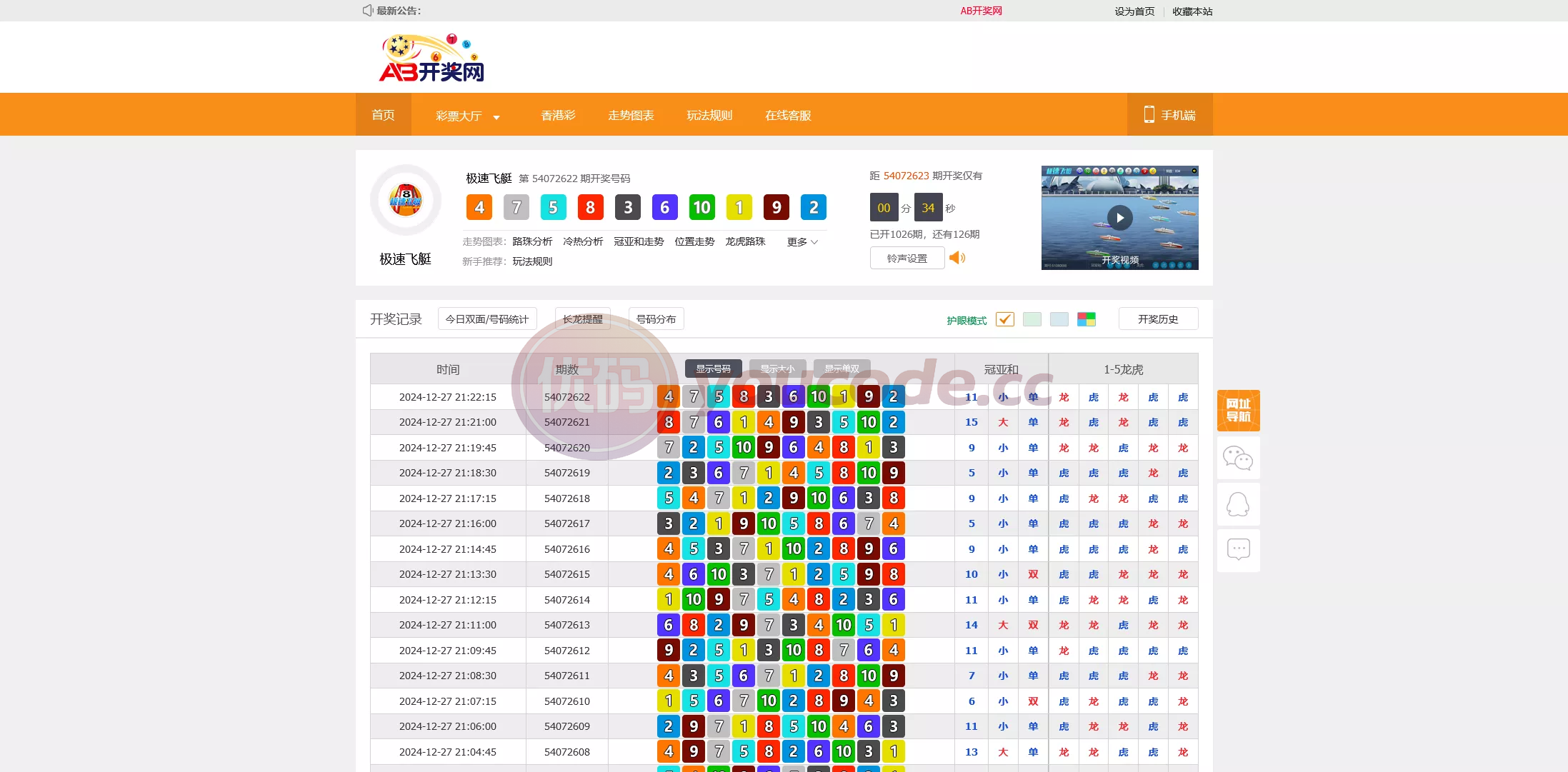Click the AB开奖网 red text link at top

click(981, 11)
